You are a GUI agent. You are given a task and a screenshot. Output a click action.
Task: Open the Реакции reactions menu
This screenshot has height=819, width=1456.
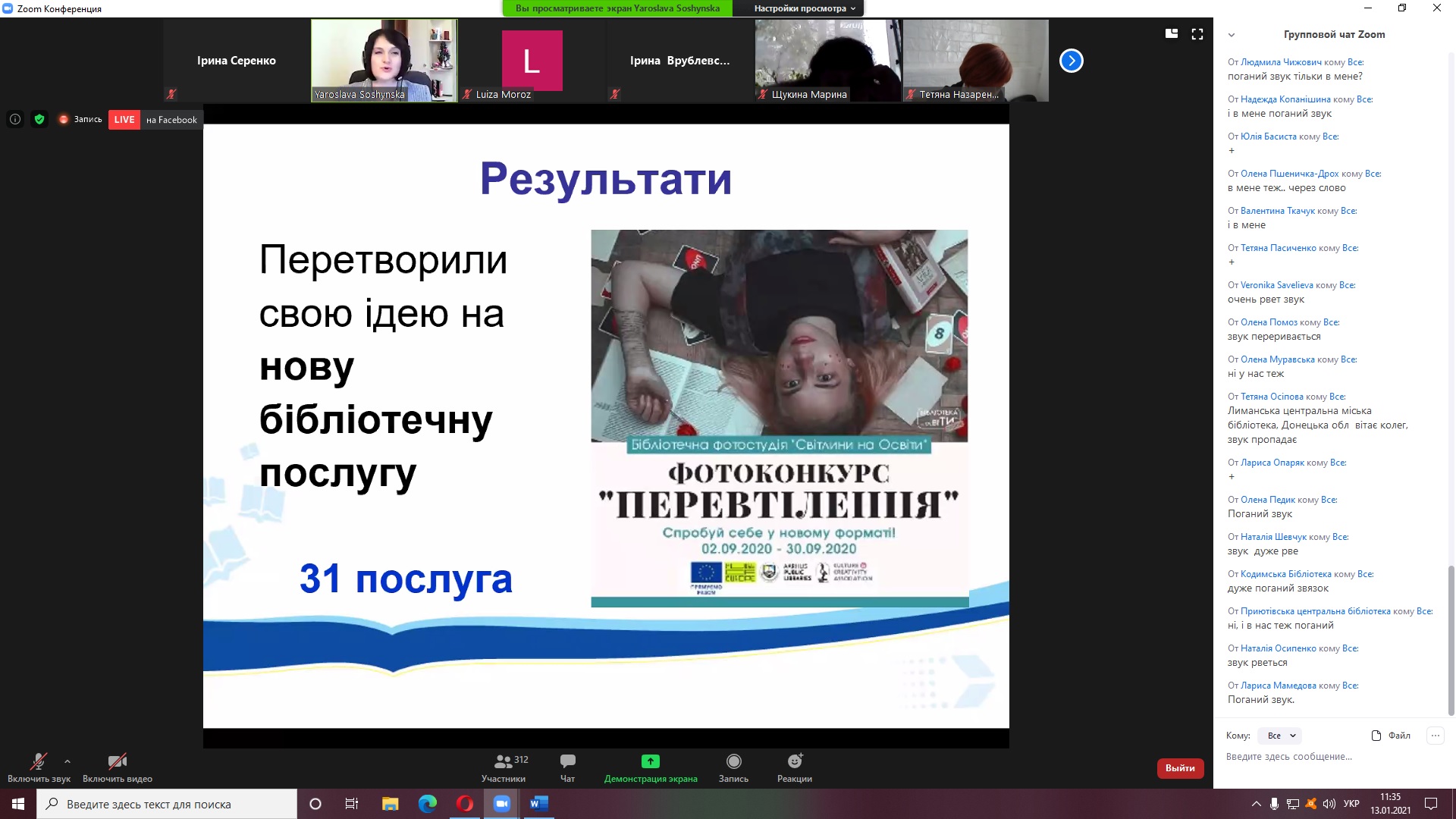click(795, 767)
